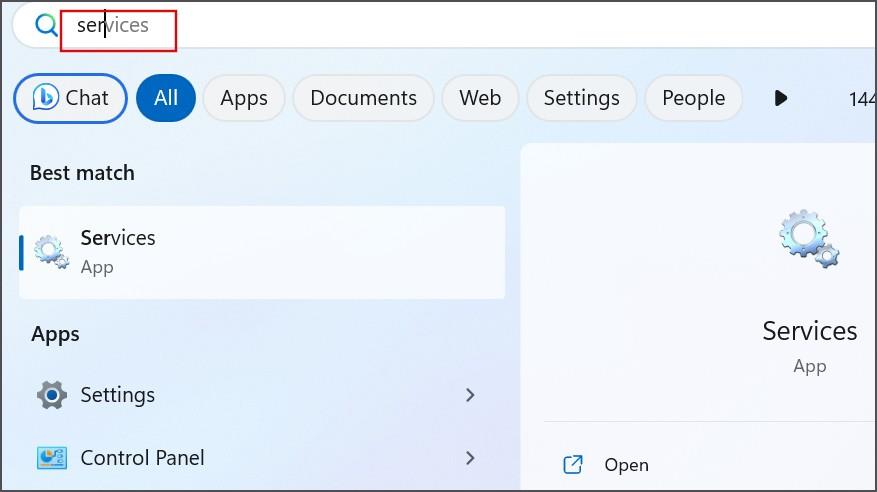Click the Services gear icon in best match
This screenshot has width=877, height=492.
51,252
